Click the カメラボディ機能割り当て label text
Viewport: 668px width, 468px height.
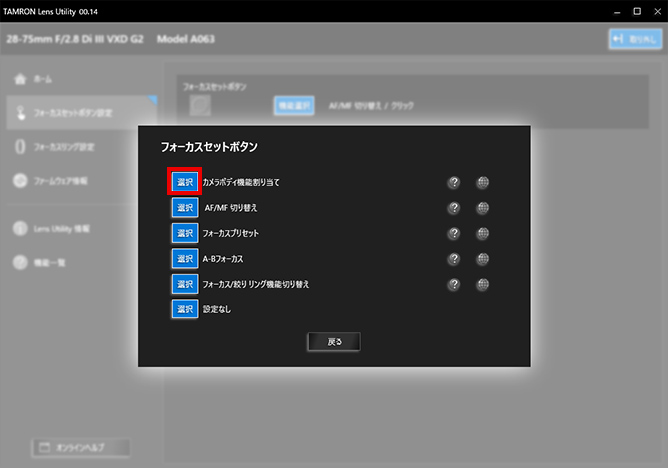pyautogui.click(x=241, y=182)
